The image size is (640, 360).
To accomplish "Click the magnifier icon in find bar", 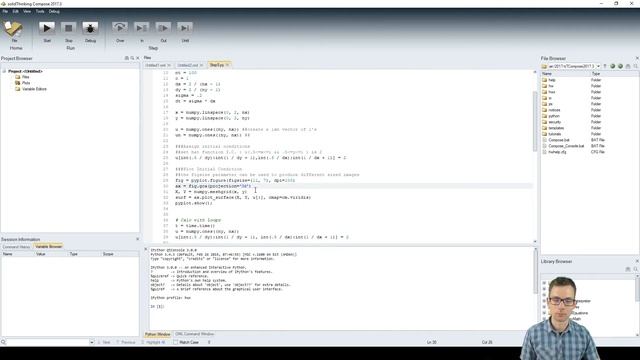I will point(3,342).
